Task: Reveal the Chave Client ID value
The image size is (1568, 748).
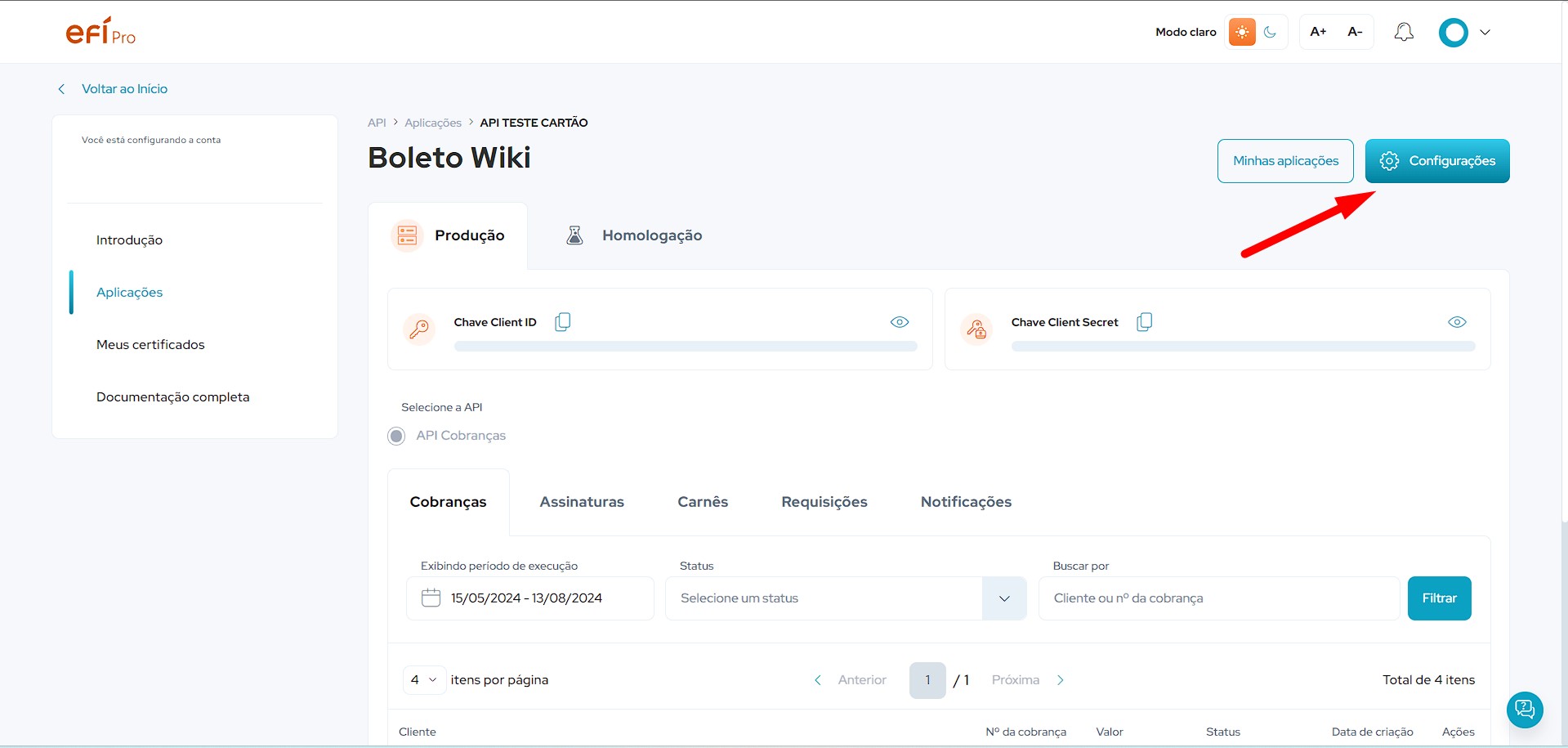Action: (900, 322)
